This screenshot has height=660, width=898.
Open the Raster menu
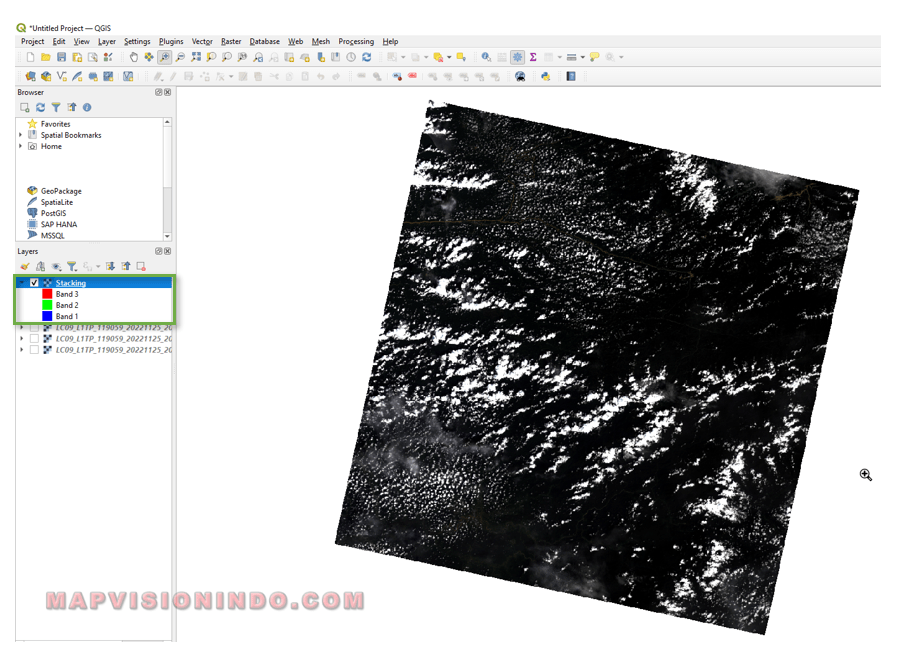(231, 41)
